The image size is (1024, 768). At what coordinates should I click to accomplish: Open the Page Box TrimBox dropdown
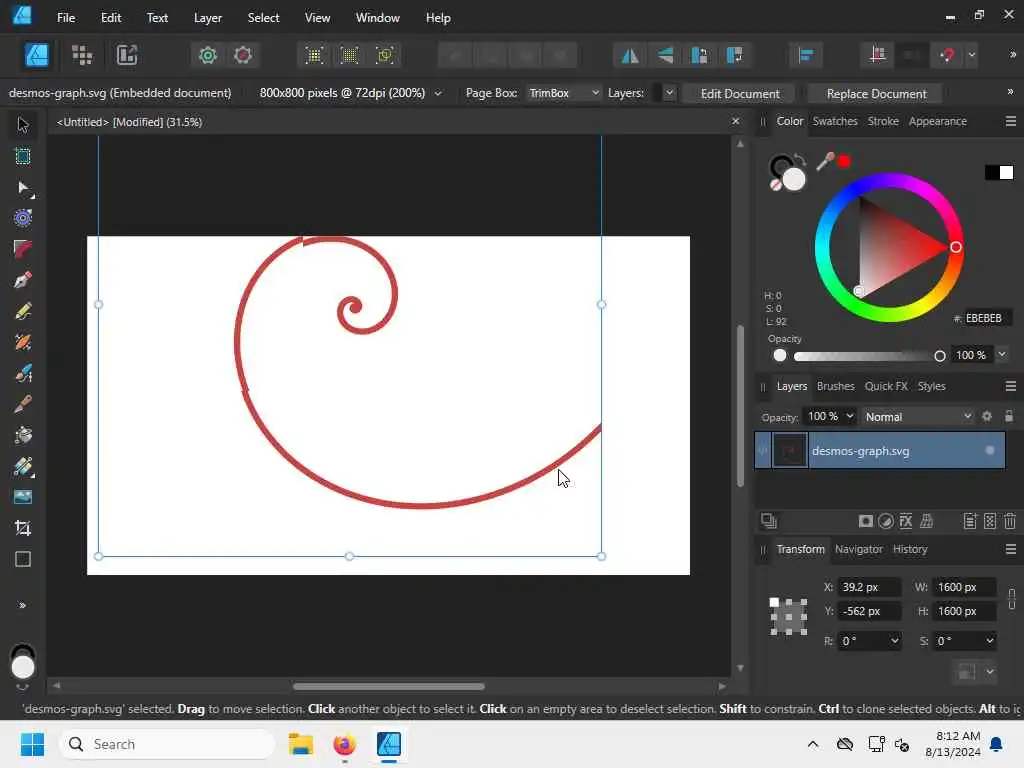(564, 93)
